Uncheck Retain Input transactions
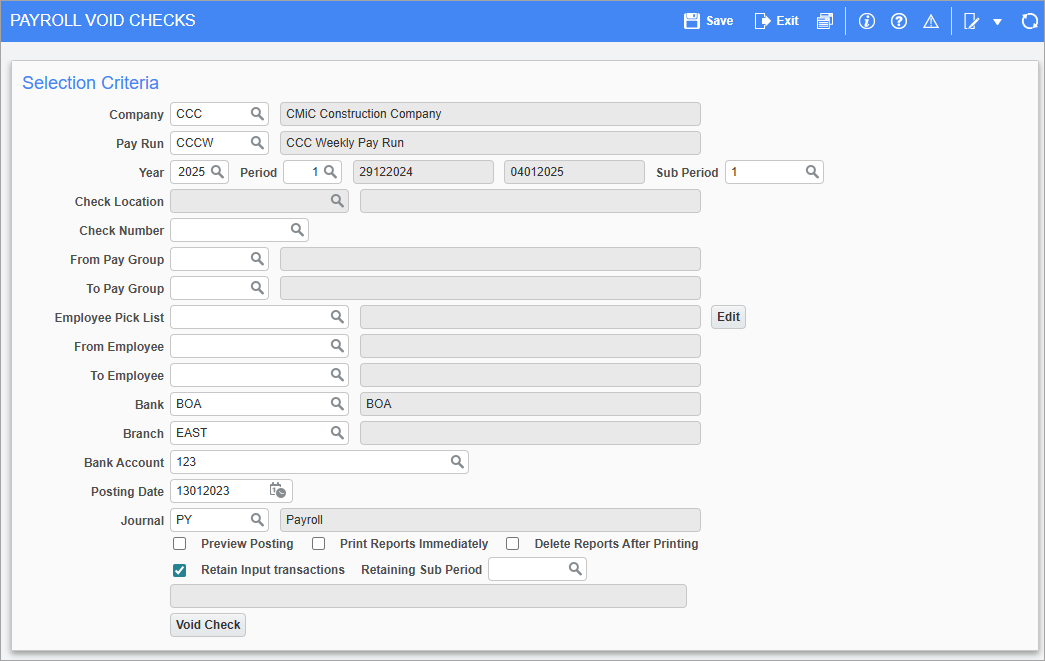Viewport: 1045px width, 661px height. tap(179, 569)
